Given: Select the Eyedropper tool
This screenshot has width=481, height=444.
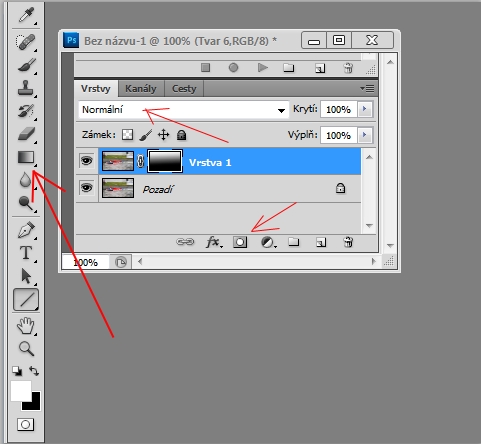Looking at the screenshot, I should (26, 16).
